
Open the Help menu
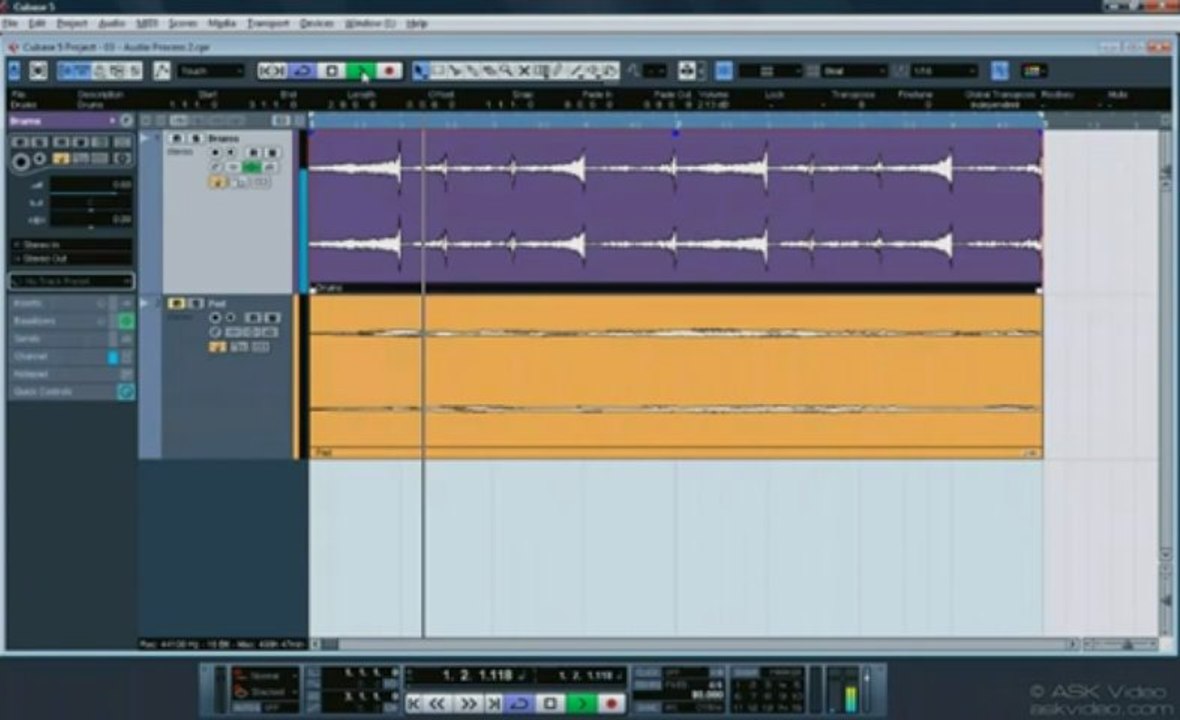pos(416,23)
